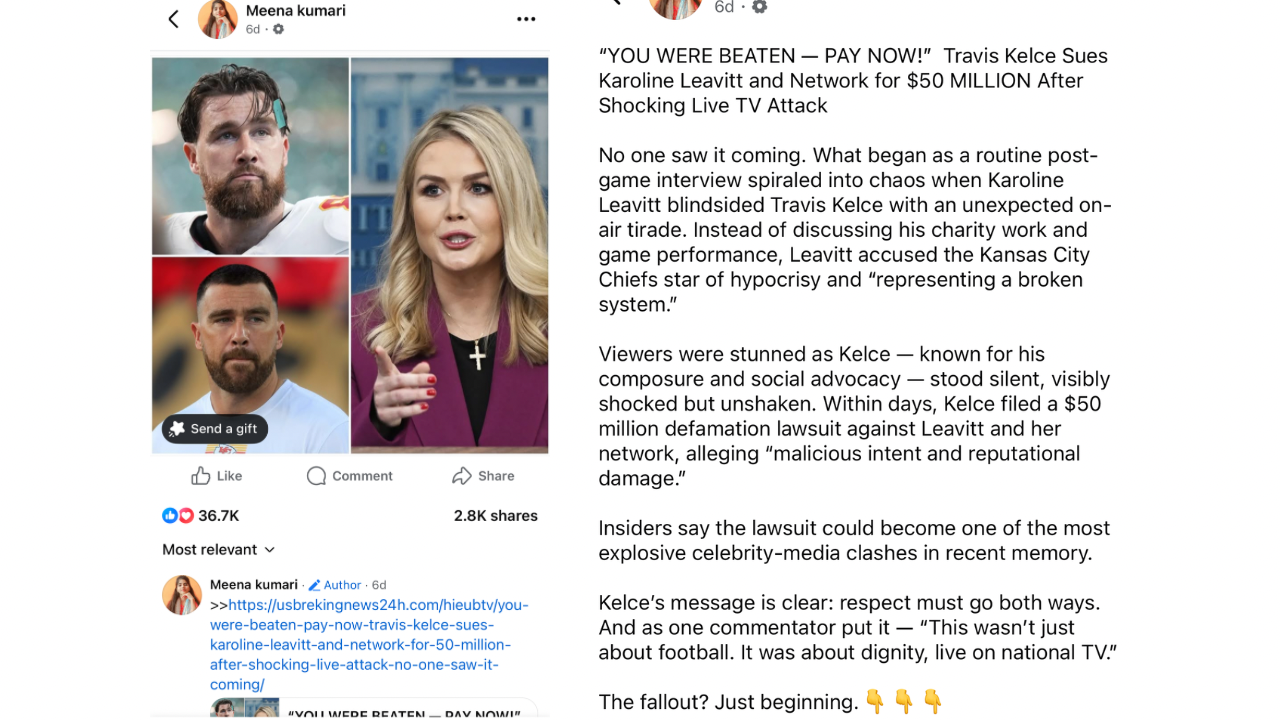This screenshot has height=720, width=1280.
Task: Click the Send a gift button
Action: pyautogui.click(x=215, y=429)
